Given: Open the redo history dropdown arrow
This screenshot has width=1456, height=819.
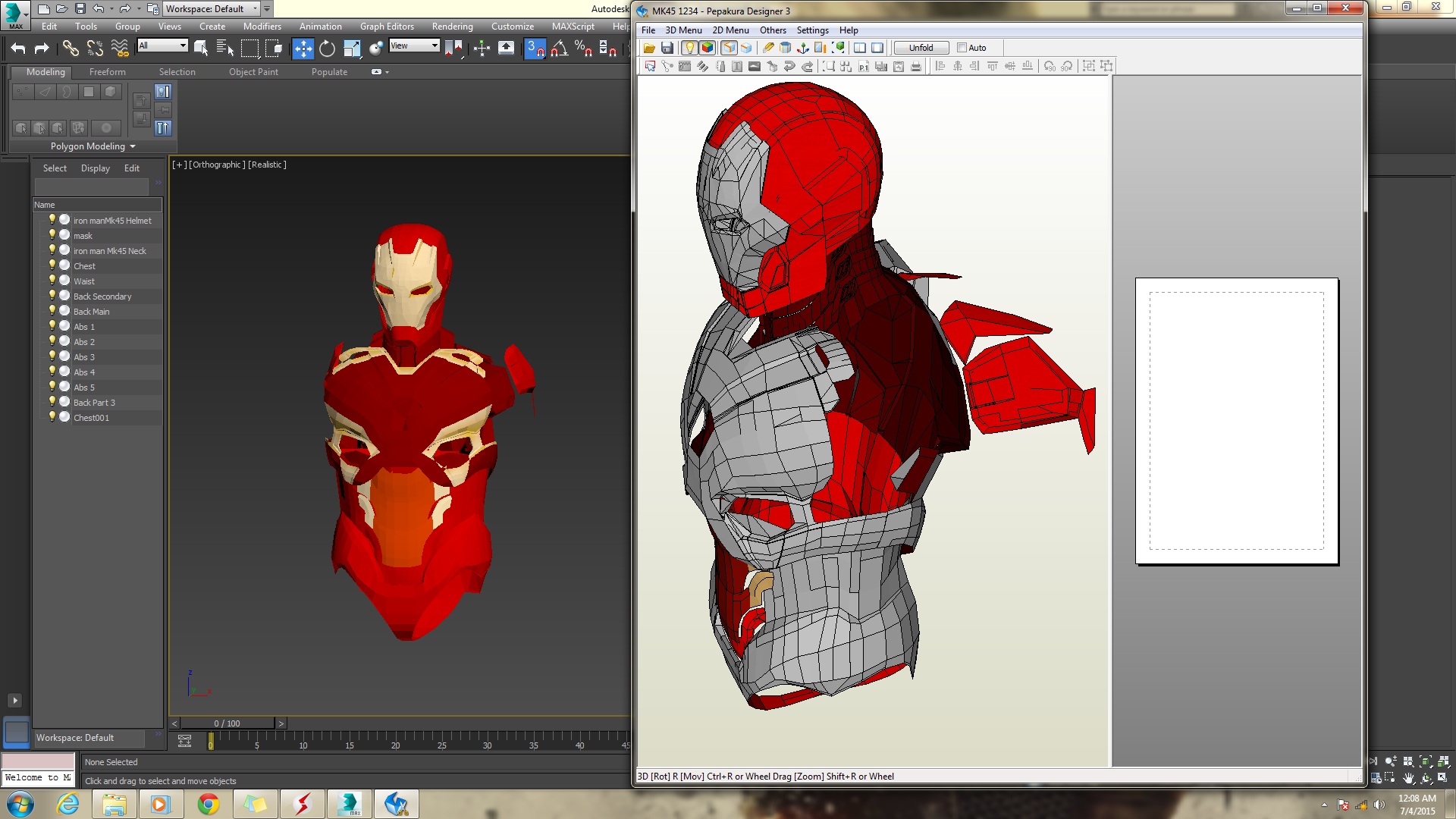Looking at the screenshot, I should click(138, 9).
